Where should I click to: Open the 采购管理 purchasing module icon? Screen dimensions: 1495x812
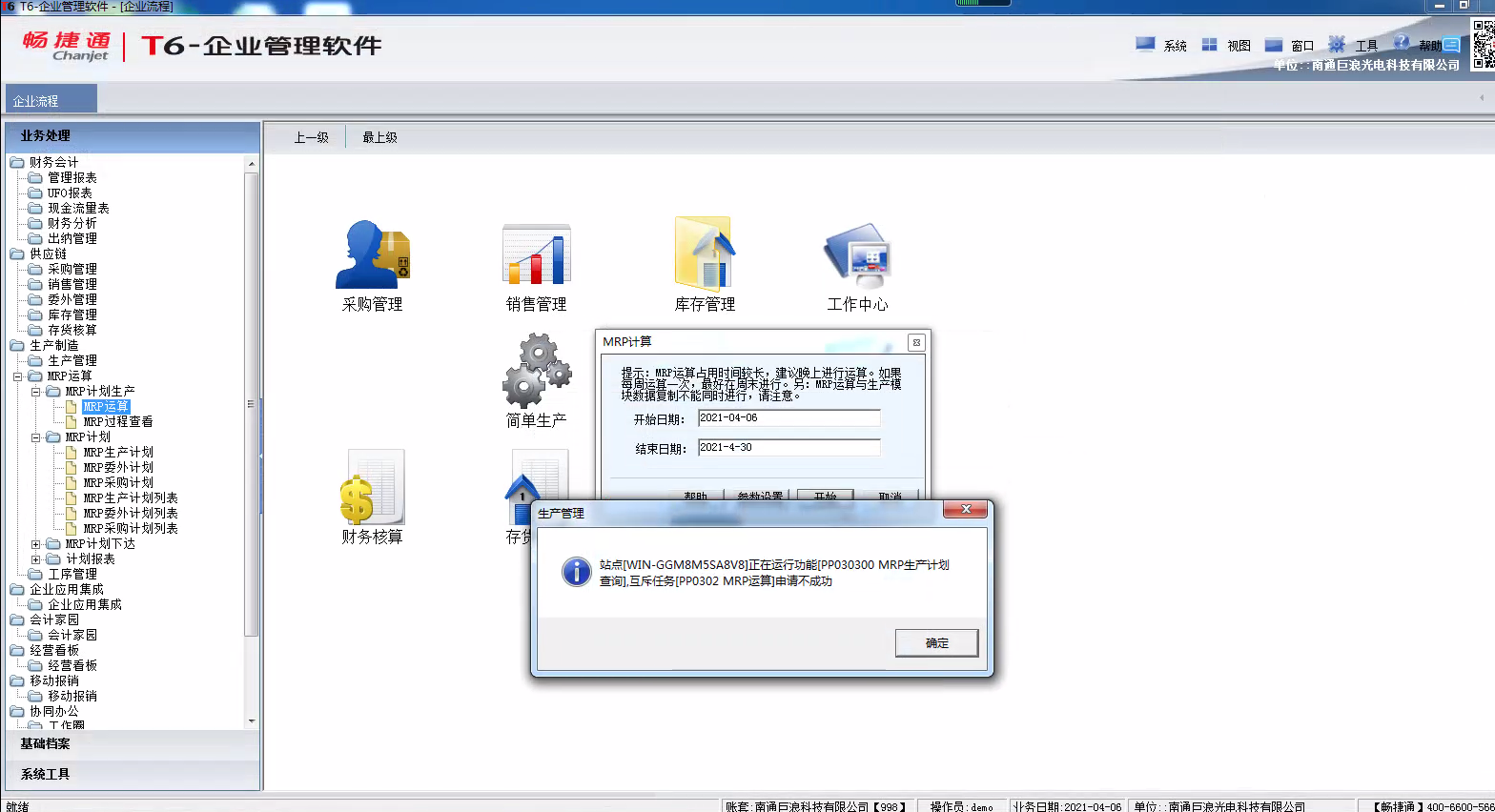pyautogui.click(x=373, y=254)
